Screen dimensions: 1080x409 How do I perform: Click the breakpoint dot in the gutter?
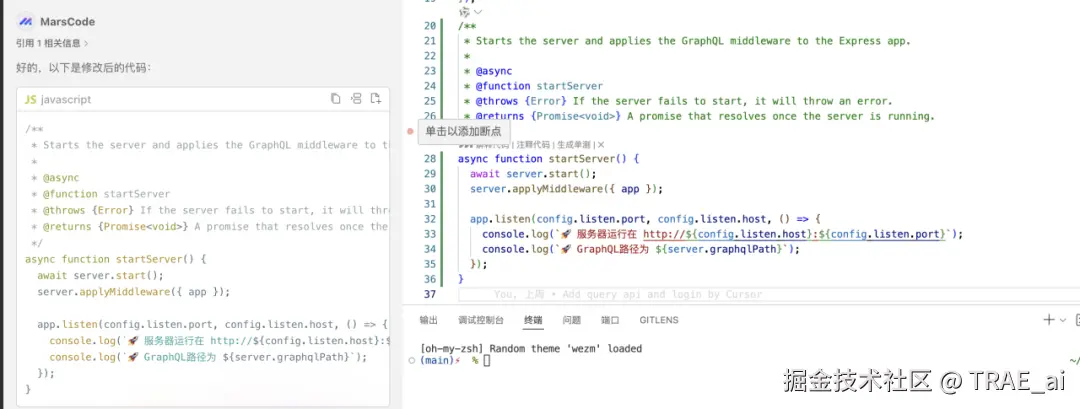[x=411, y=131]
